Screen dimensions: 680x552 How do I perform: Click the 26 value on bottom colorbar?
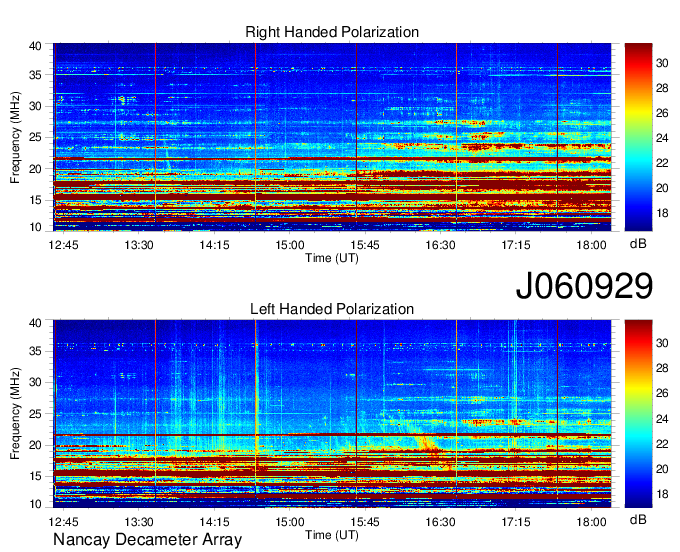pyautogui.click(x=662, y=393)
